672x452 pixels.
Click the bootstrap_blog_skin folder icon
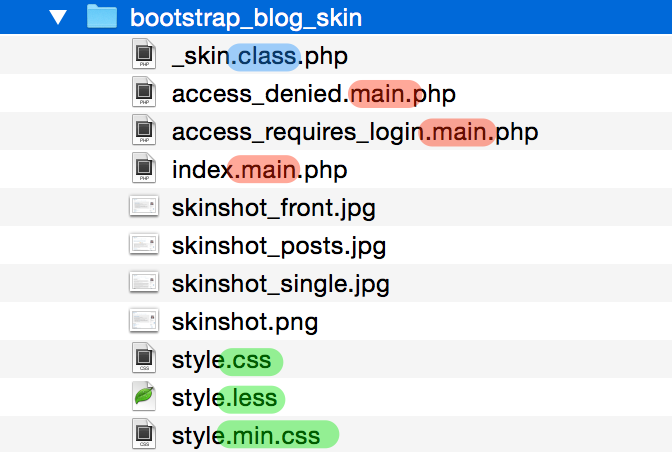click(x=102, y=17)
